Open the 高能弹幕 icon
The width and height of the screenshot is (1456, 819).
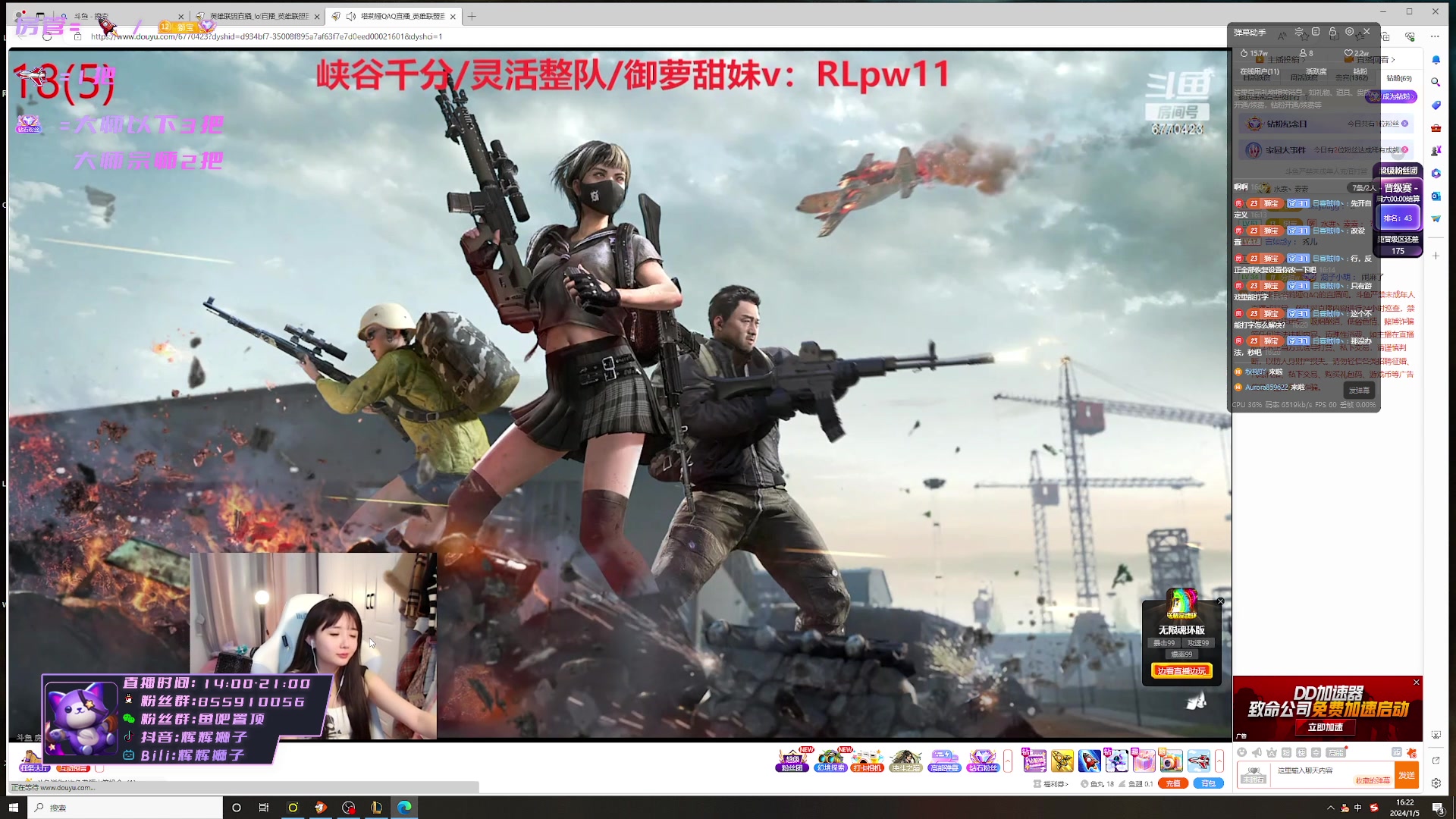(944, 760)
